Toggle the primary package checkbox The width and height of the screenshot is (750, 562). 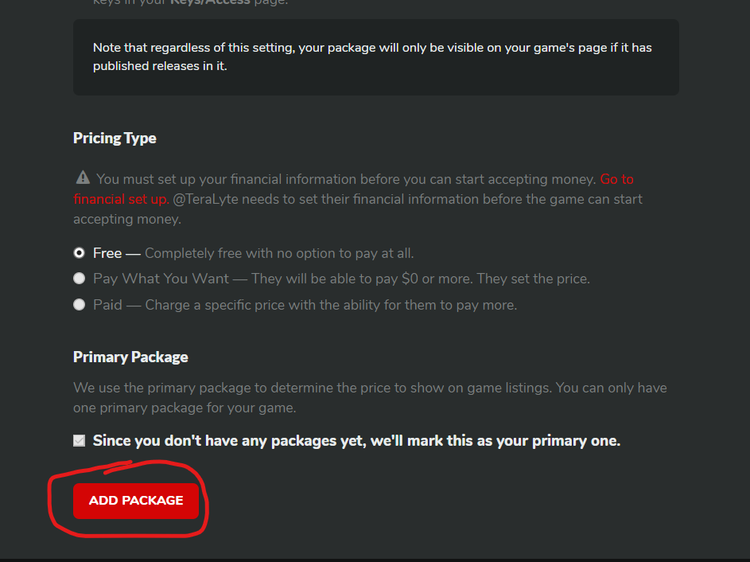[79, 441]
